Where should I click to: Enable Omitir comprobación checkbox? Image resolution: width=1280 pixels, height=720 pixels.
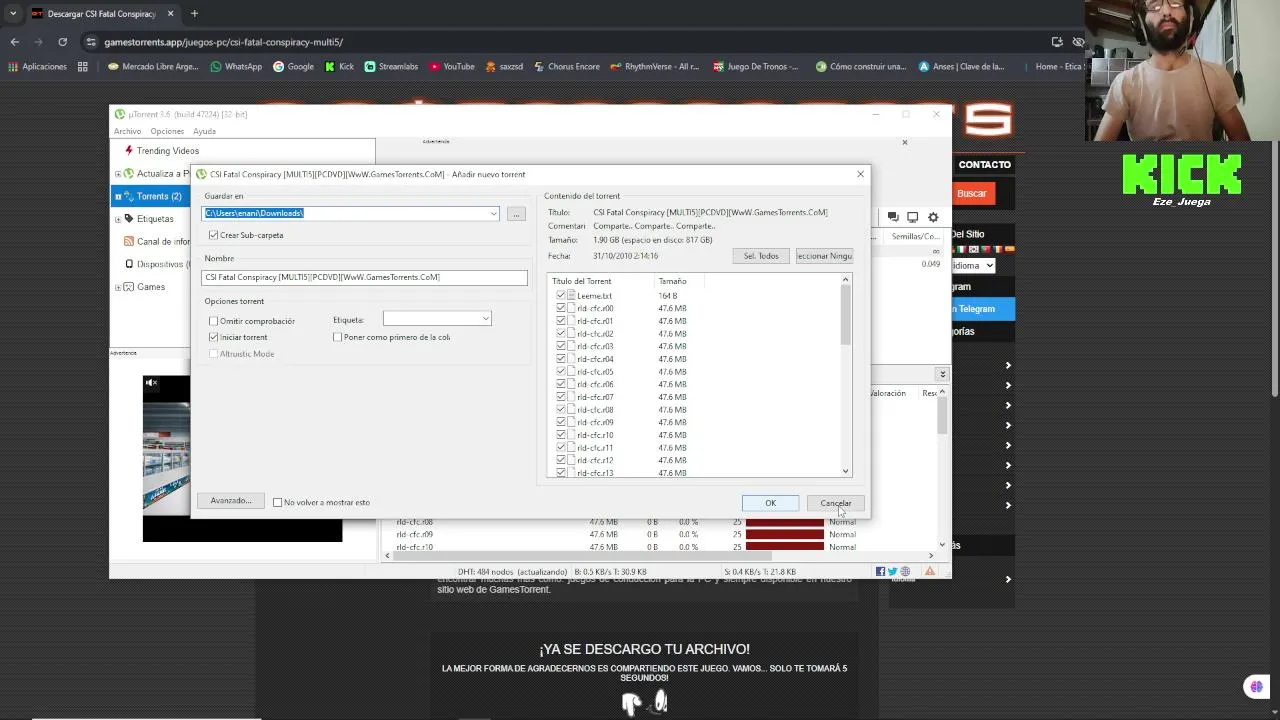coord(213,321)
